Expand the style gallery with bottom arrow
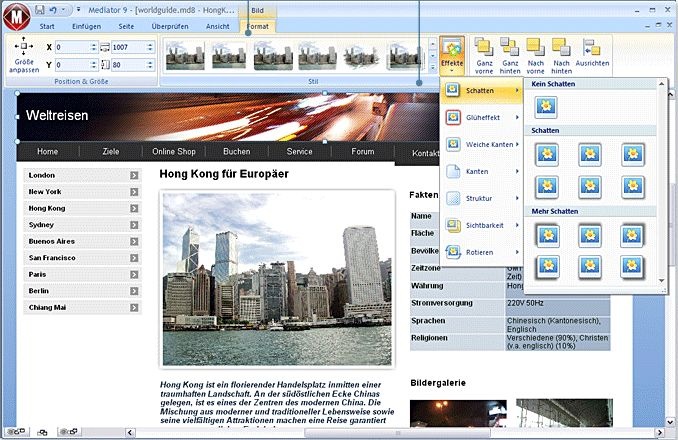This screenshot has width=678, height=440. [x=432, y=67]
